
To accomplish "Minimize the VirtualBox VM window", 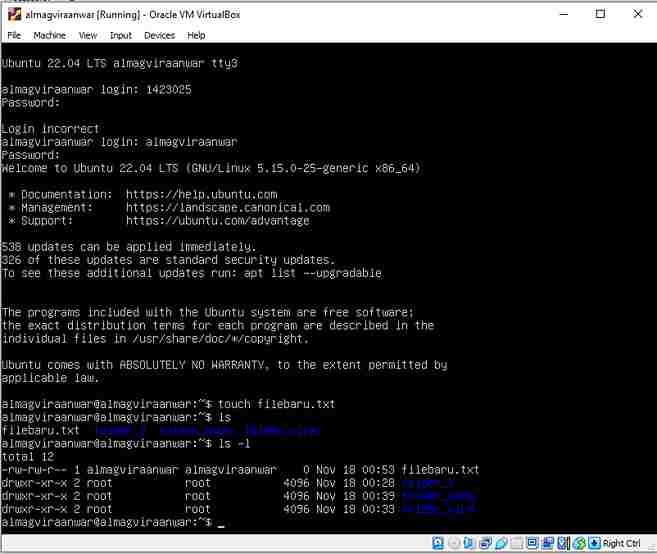I will pos(564,14).
